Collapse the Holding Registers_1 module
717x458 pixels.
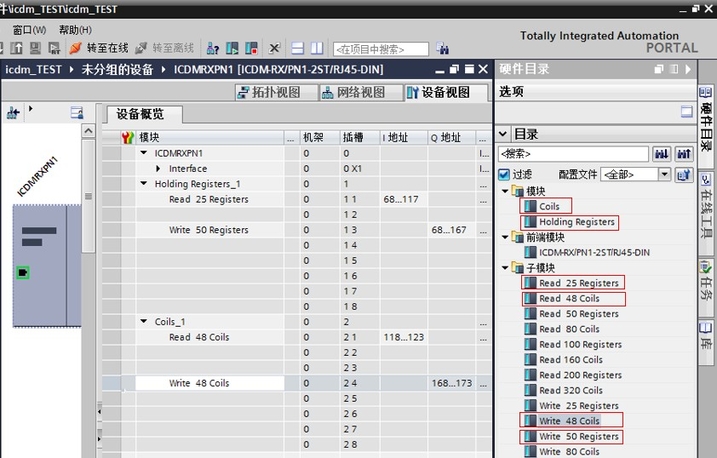tap(144, 183)
